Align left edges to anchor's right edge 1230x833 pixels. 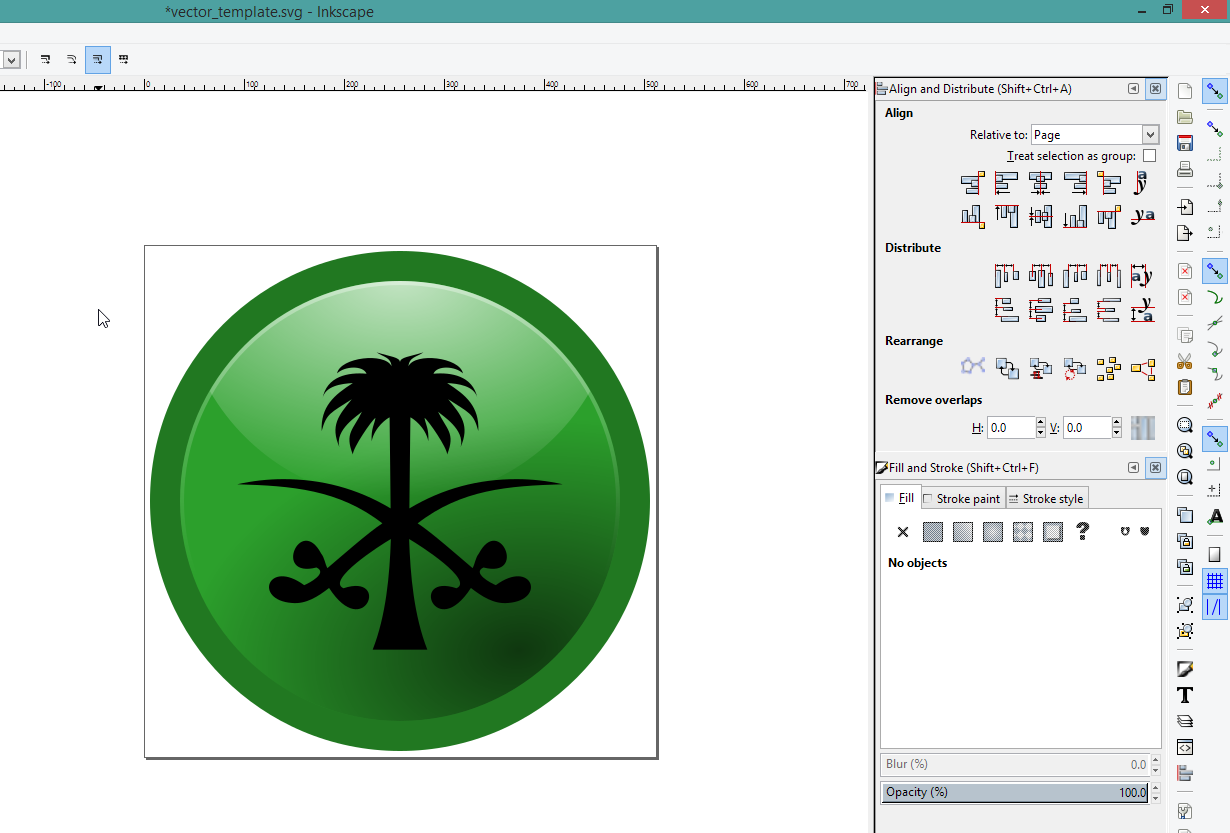pos(1109,183)
